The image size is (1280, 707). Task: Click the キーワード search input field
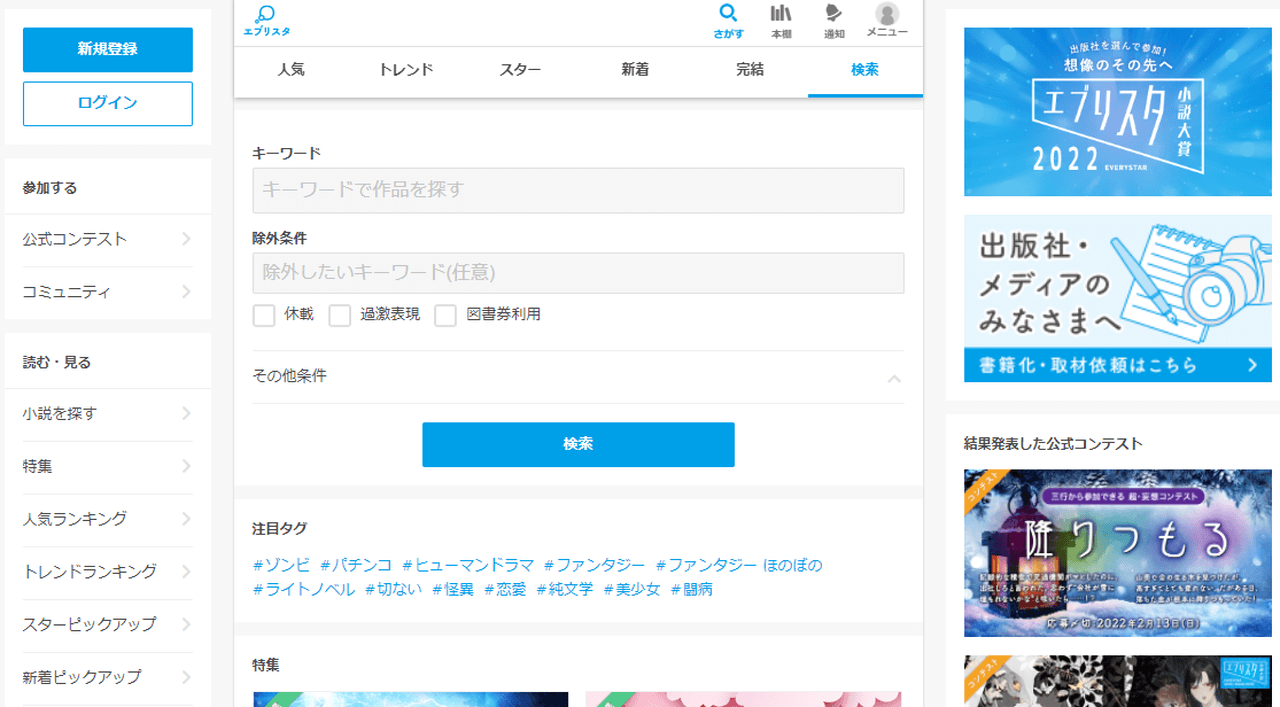(x=578, y=190)
